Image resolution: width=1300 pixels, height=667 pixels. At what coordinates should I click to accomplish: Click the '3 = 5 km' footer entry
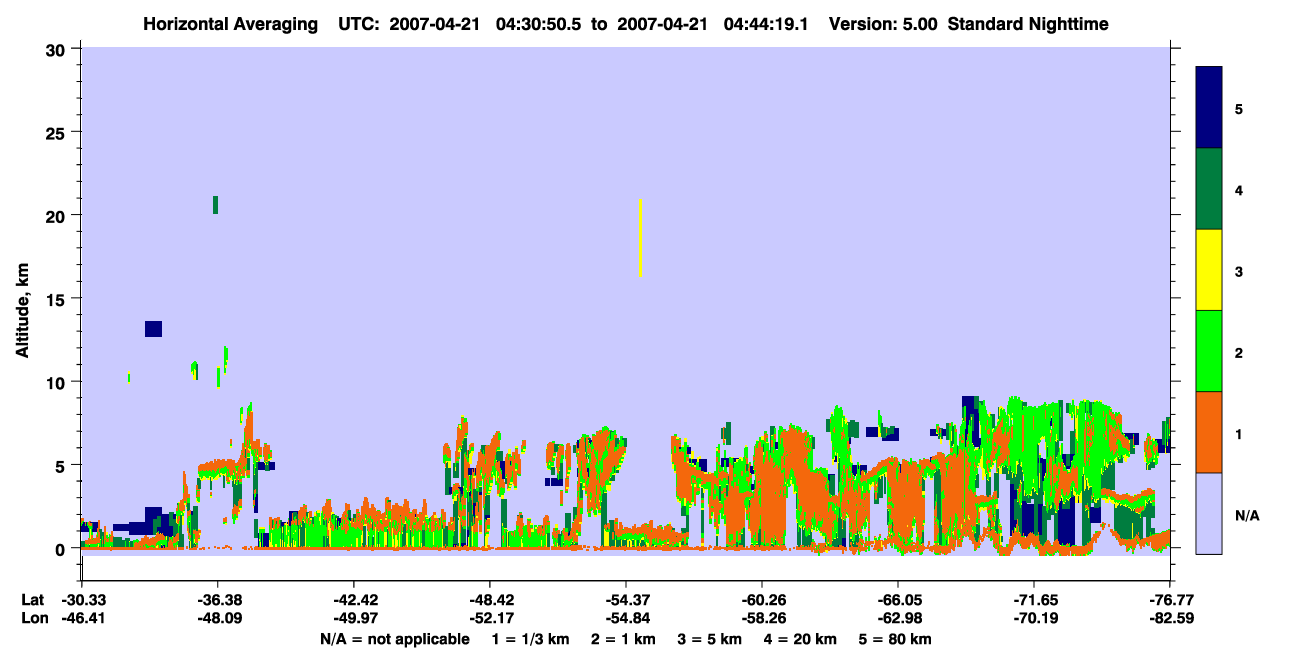[x=710, y=639]
